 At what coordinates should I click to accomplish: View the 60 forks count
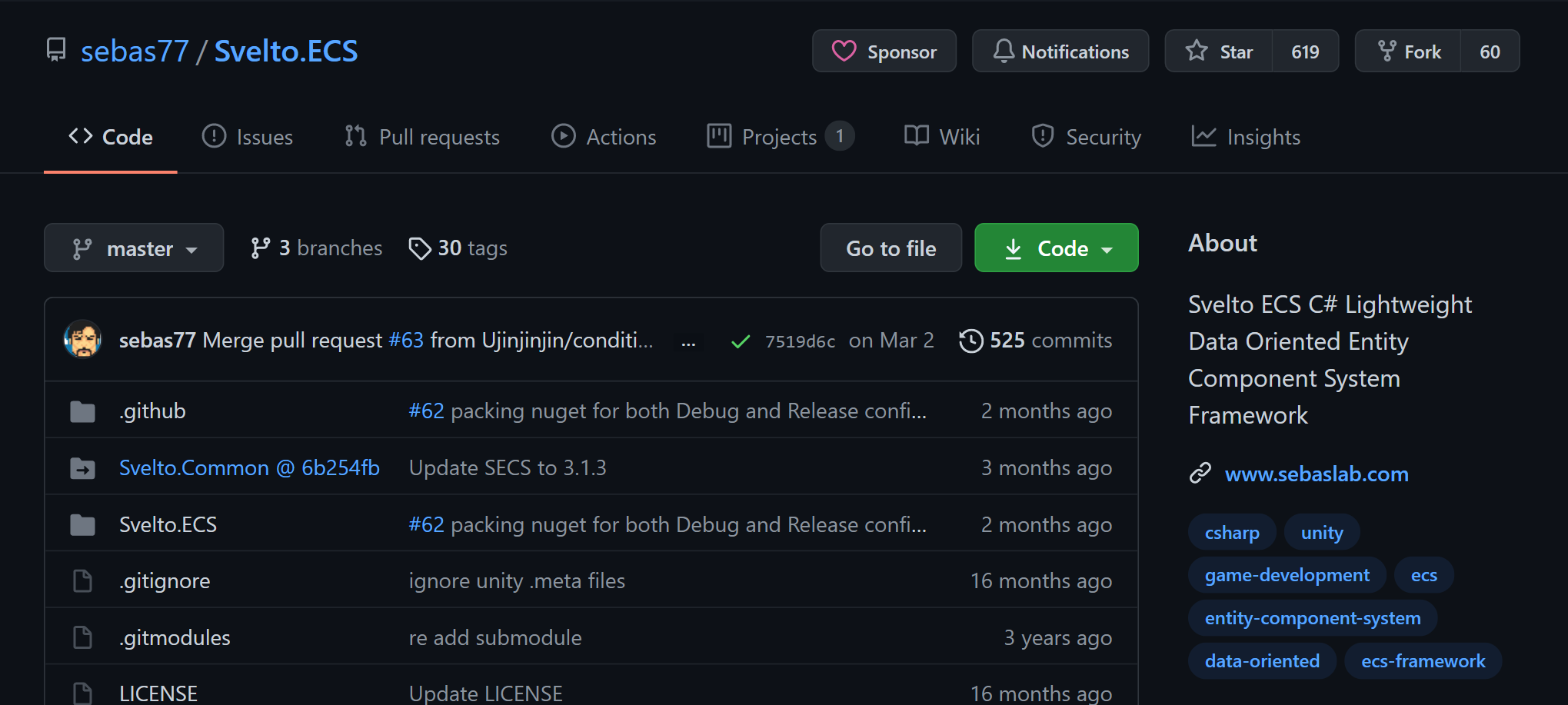pyautogui.click(x=1490, y=52)
